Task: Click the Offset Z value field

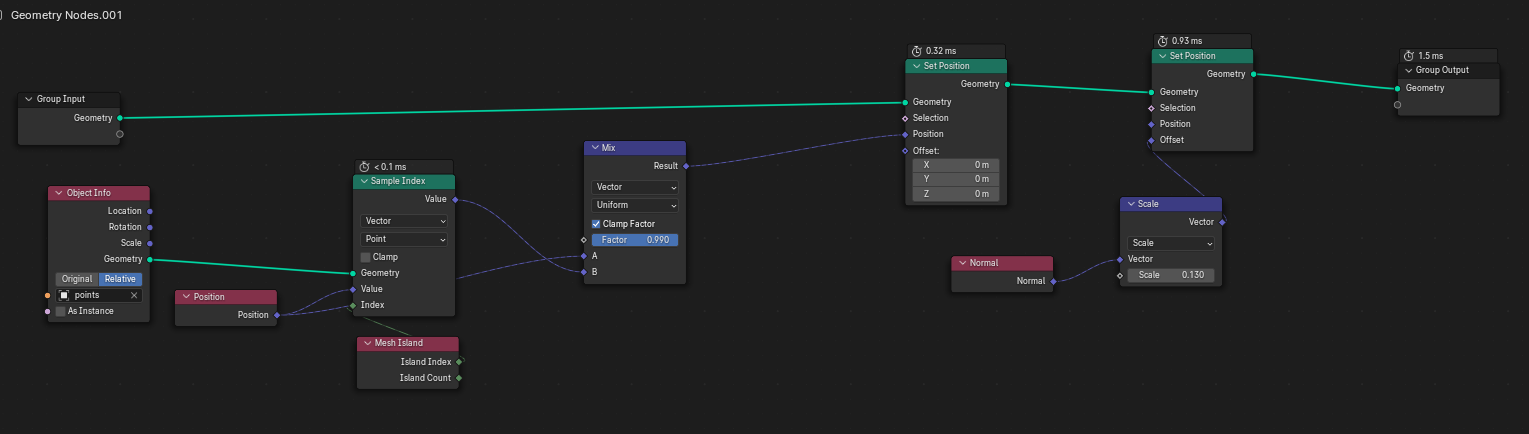Action: point(955,194)
